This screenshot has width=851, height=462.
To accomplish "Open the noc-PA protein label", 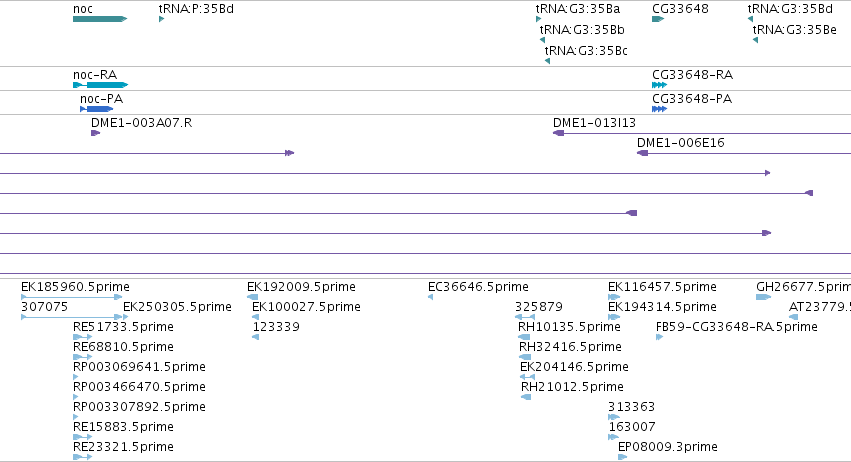I will (x=101, y=98).
